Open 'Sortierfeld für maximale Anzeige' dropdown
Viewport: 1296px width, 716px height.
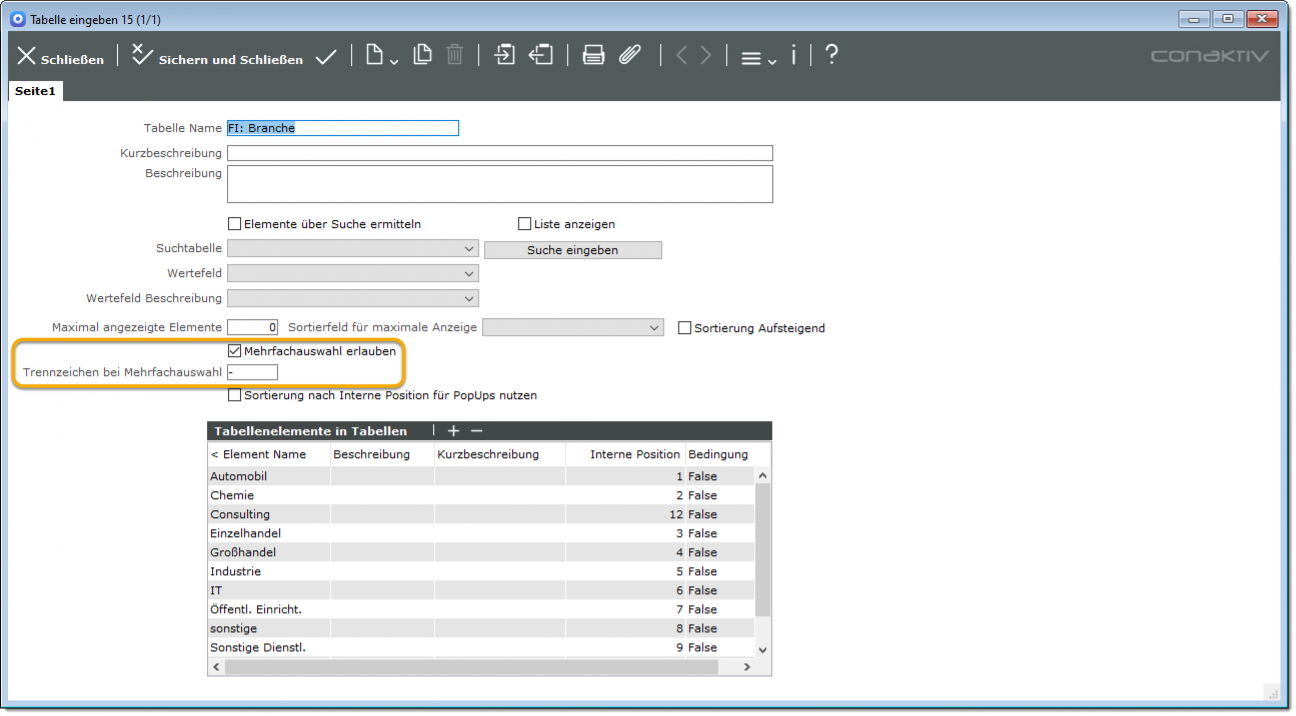tap(573, 328)
